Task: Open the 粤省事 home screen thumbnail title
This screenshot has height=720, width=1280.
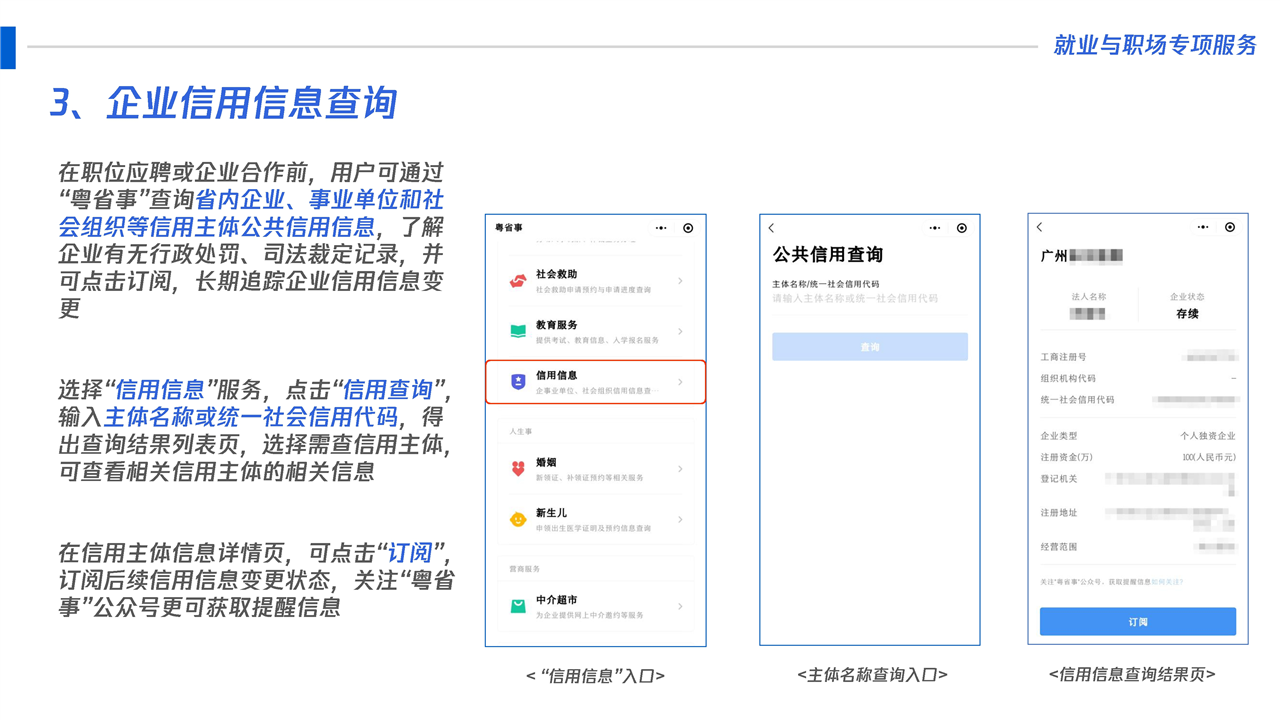Action: coord(509,228)
